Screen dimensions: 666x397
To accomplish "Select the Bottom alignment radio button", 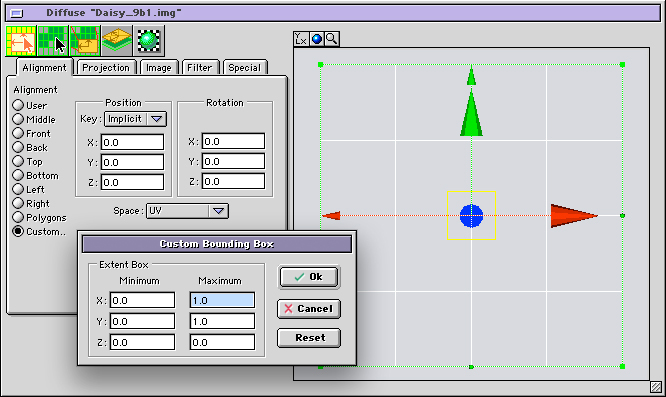I will tap(18, 175).
